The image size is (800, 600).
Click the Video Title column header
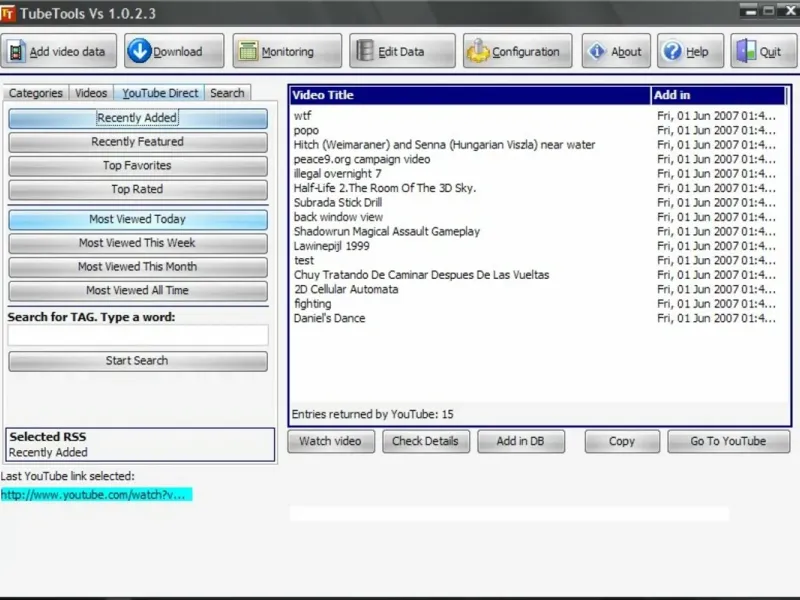470,95
